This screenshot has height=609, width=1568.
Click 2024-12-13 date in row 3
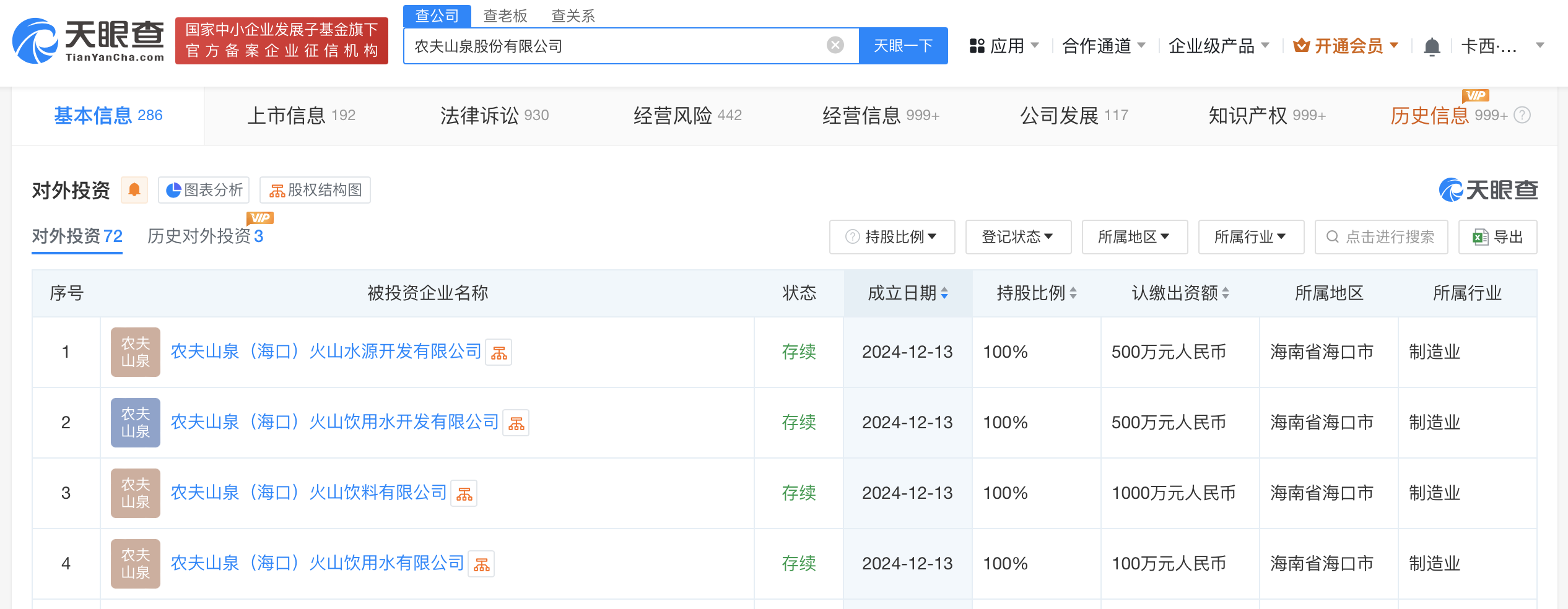[x=907, y=493]
